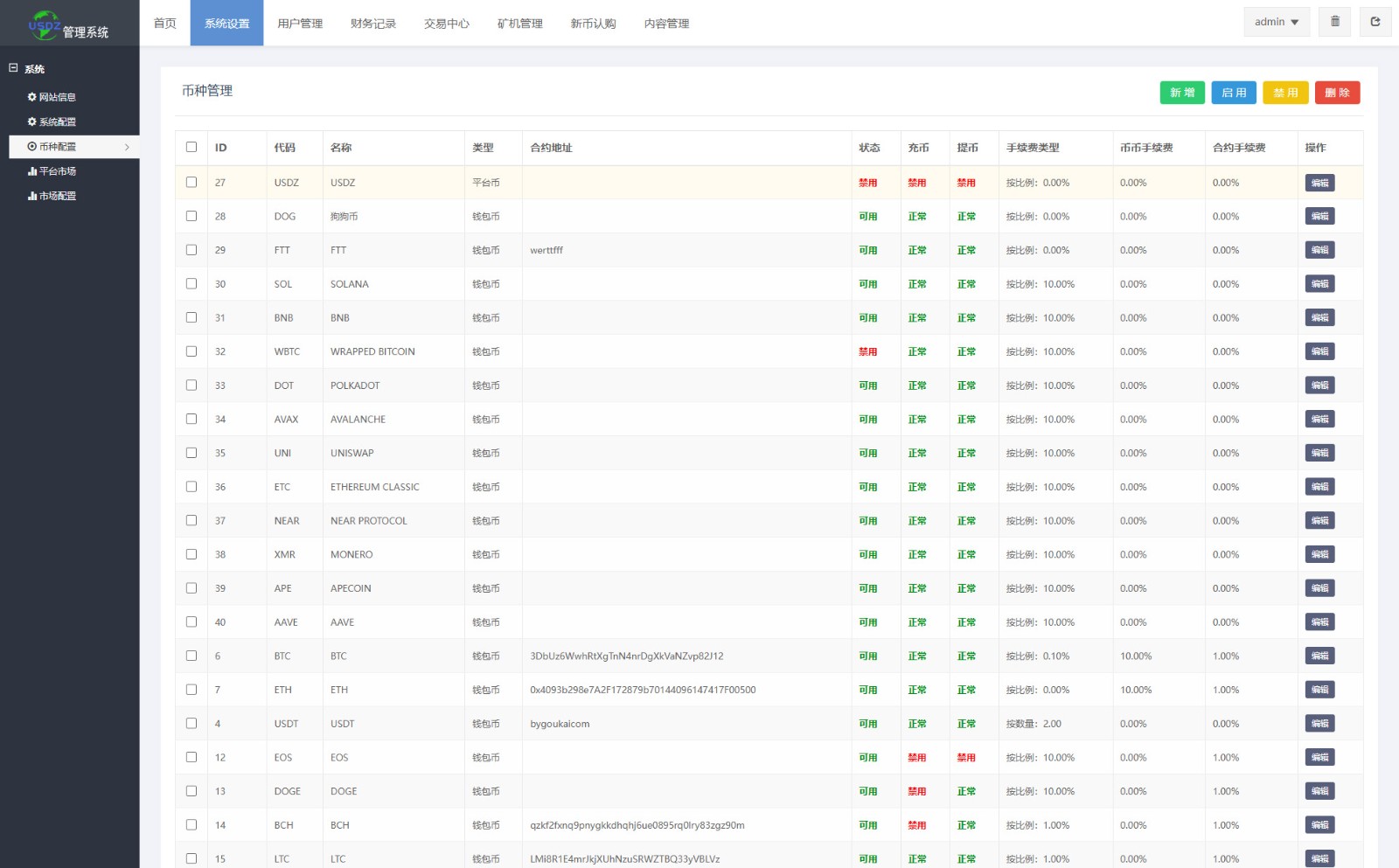The image size is (1399, 868).
Task: Switch to the 用户管理 tab
Action: click(300, 24)
